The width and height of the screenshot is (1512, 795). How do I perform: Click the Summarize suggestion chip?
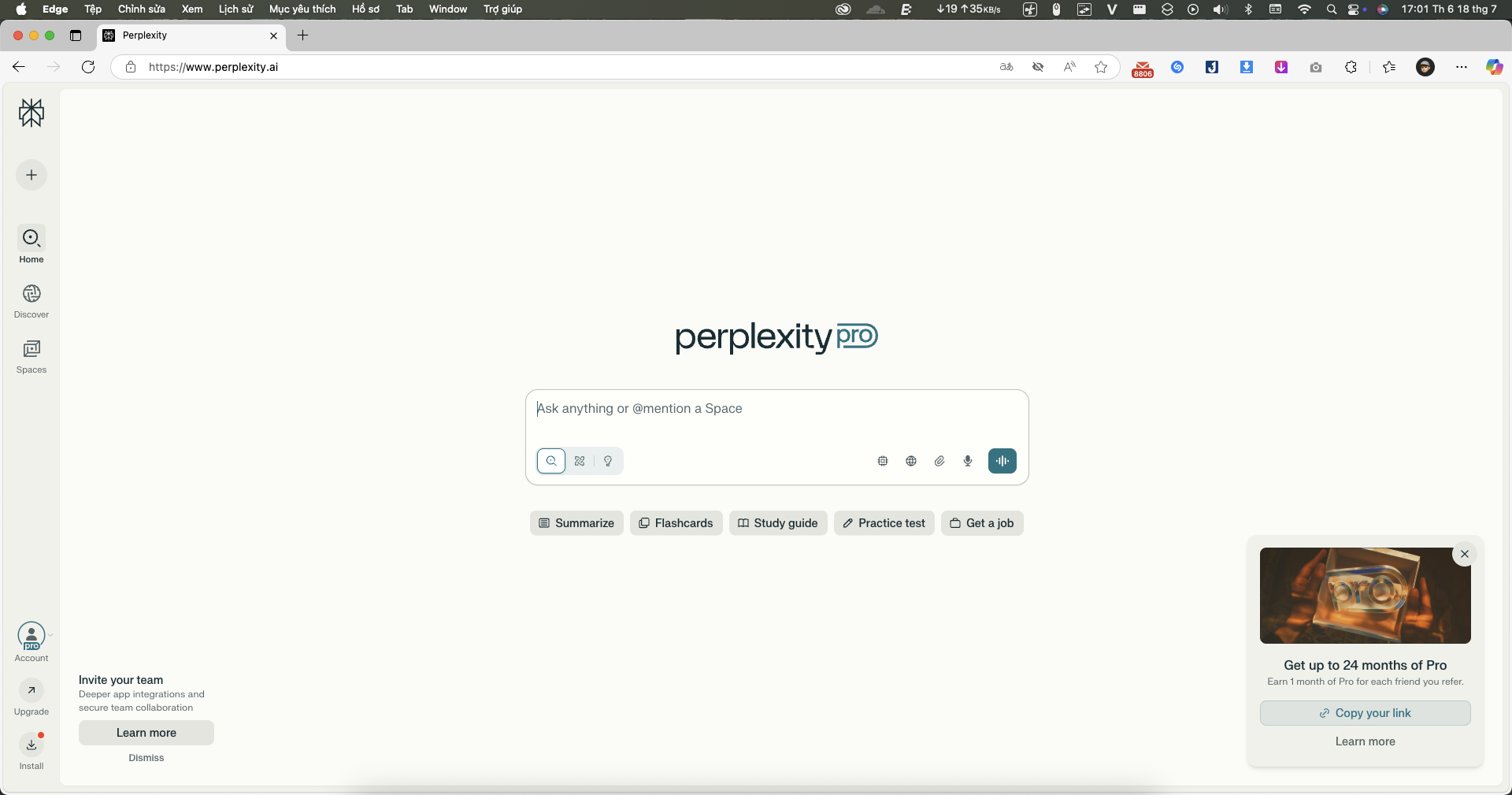click(576, 523)
